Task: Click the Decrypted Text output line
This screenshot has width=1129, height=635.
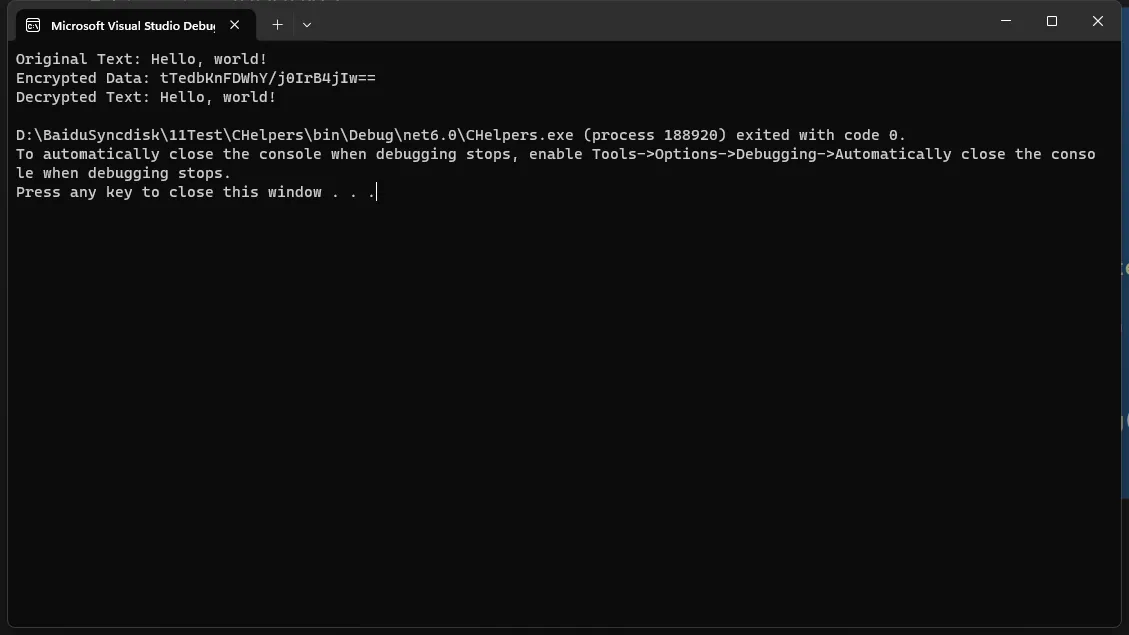Action: point(146,97)
